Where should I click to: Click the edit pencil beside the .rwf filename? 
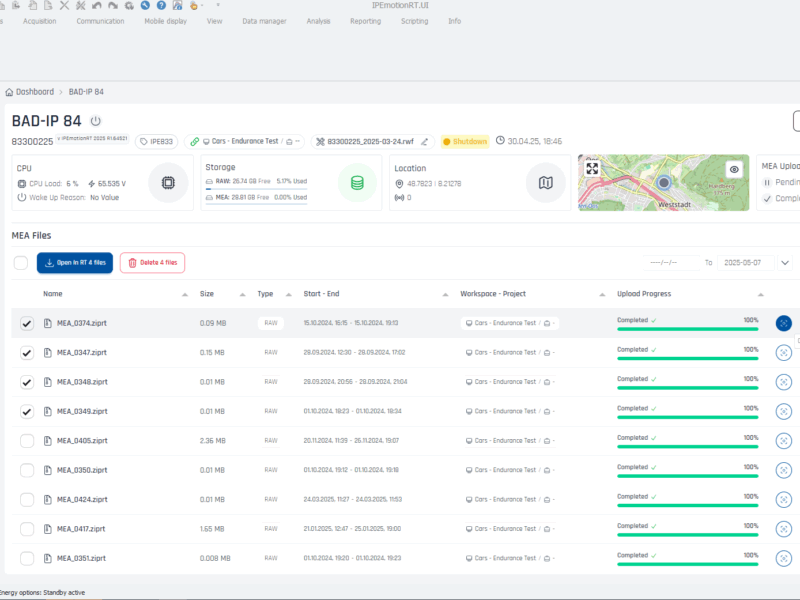[425, 142]
